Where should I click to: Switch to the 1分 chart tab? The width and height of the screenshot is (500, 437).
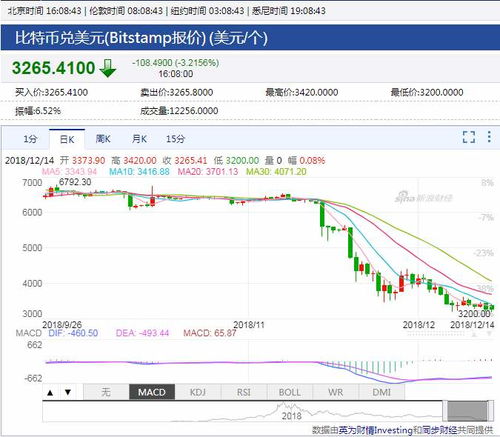click(x=30, y=139)
